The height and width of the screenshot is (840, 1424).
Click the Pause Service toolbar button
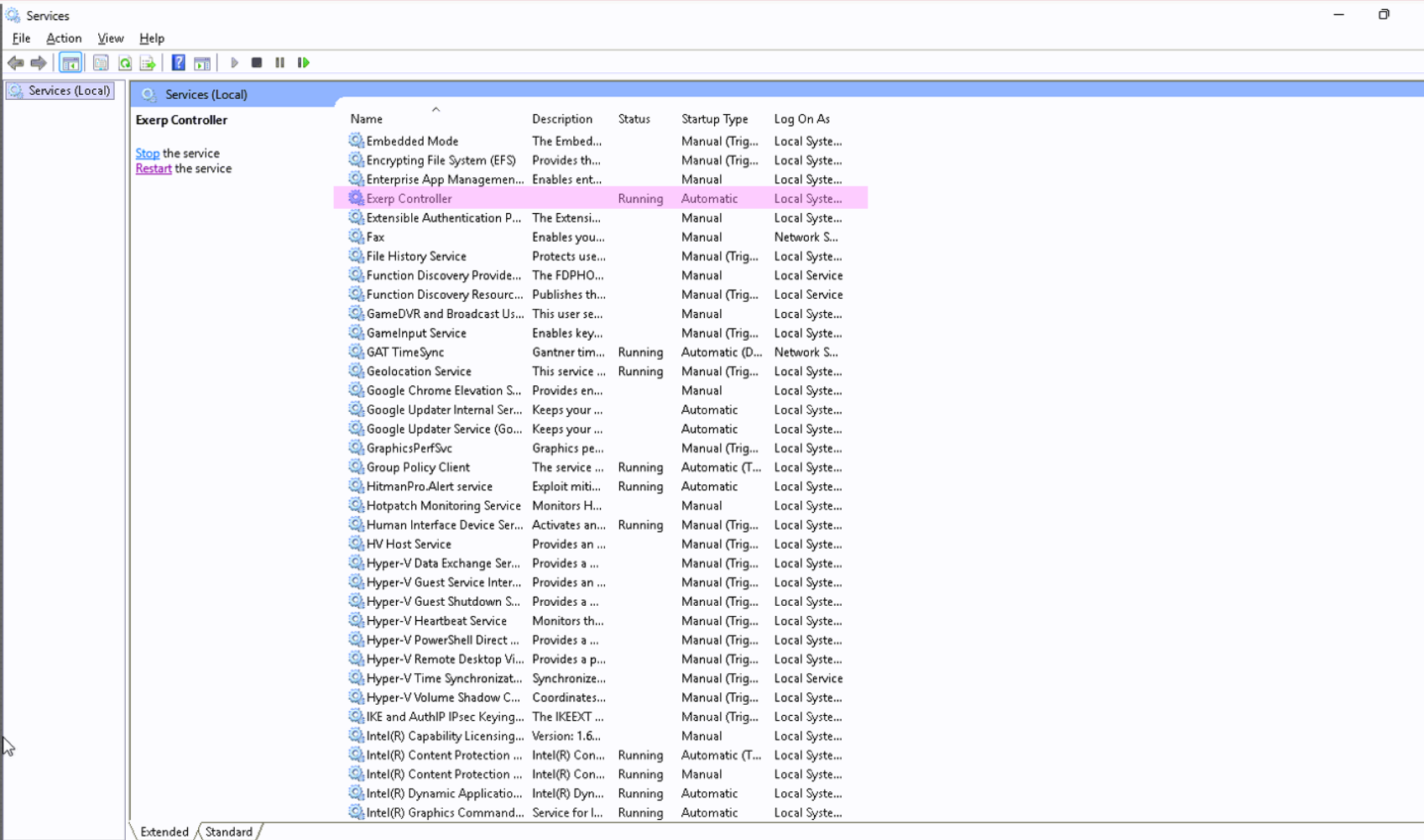tap(280, 63)
